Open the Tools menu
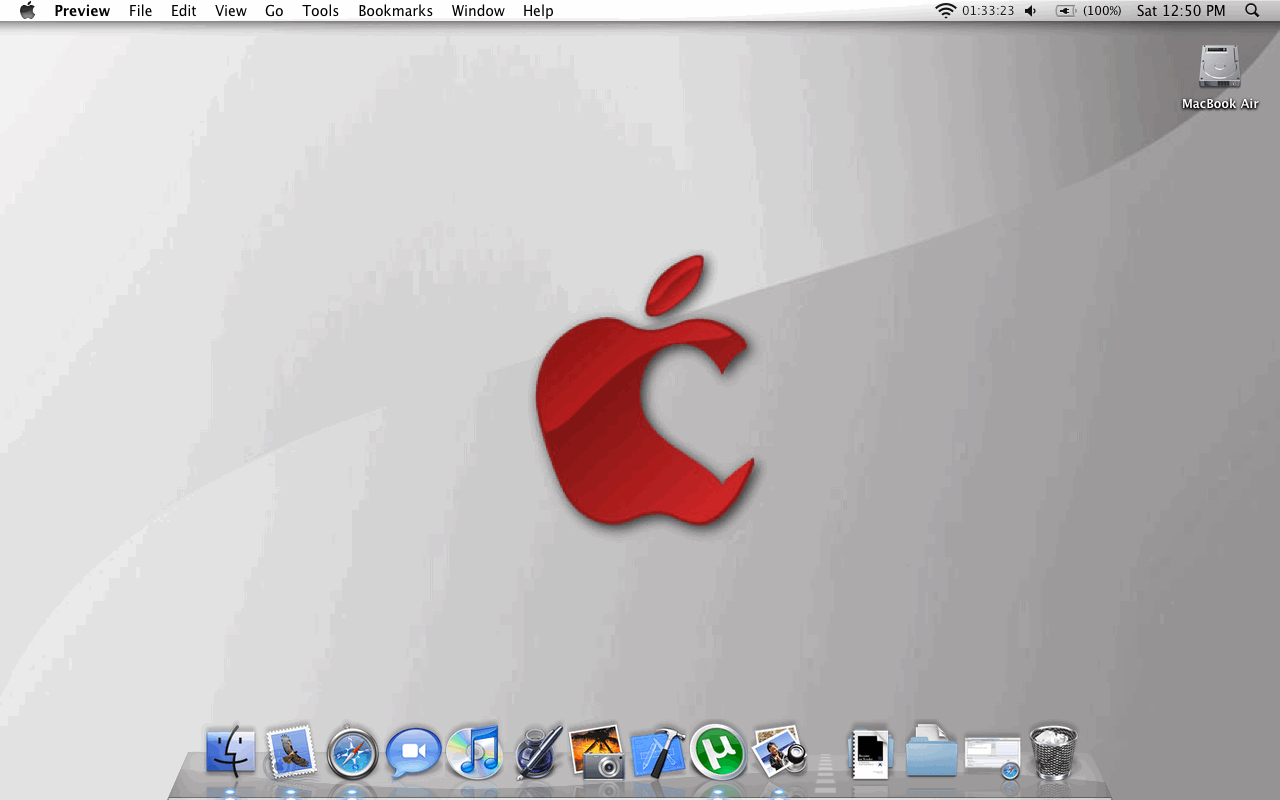The image size is (1280, 800). 321,11
